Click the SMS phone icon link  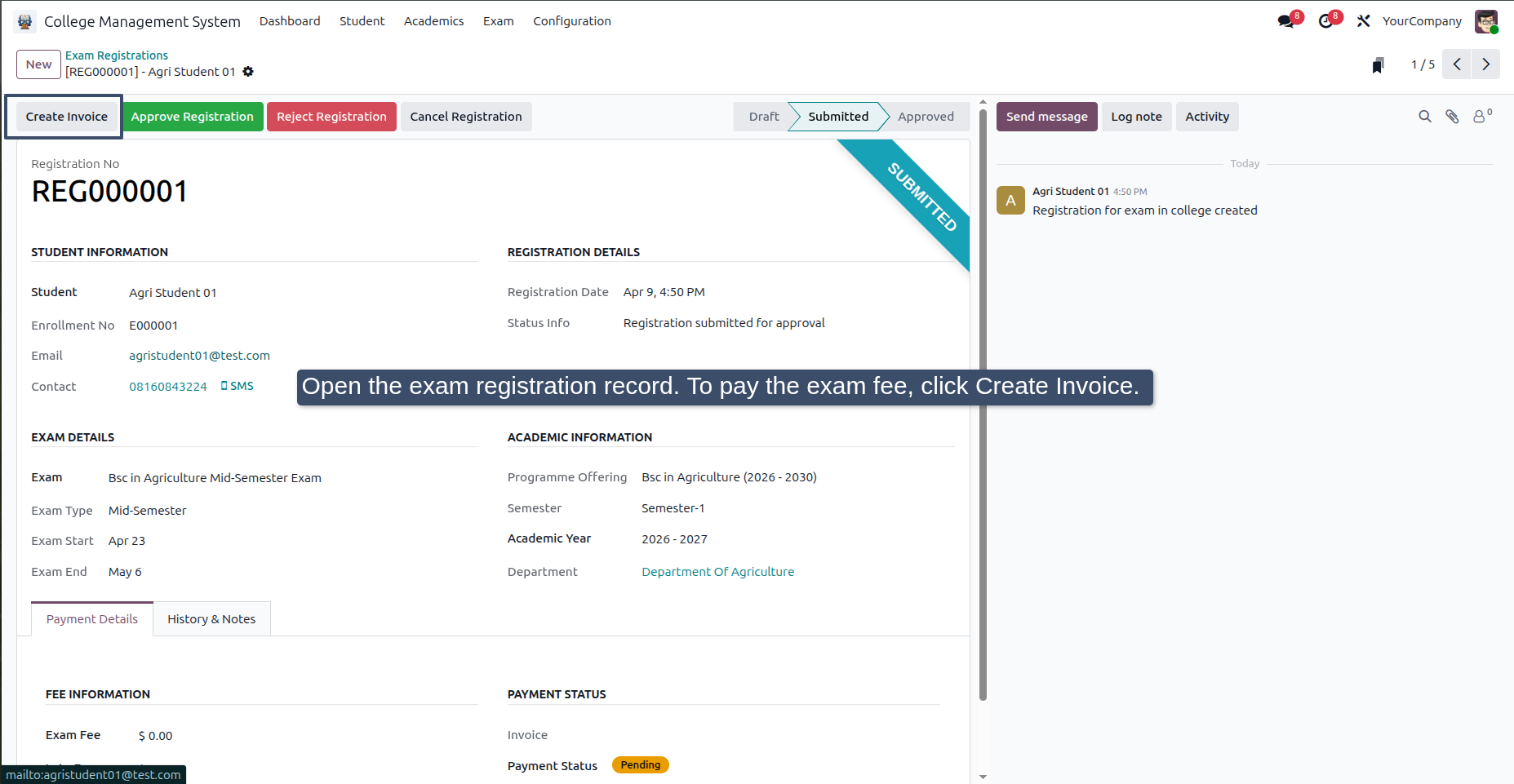tap(237, 386)
